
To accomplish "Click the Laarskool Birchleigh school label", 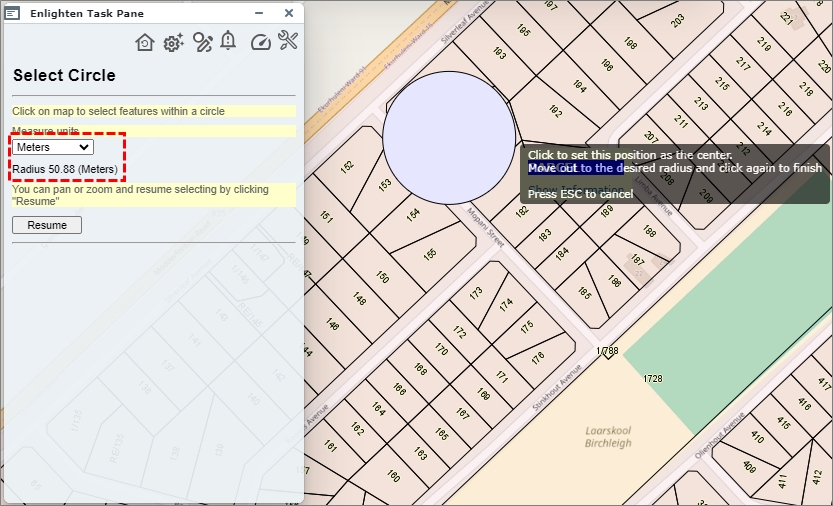I will coord(608,437).
